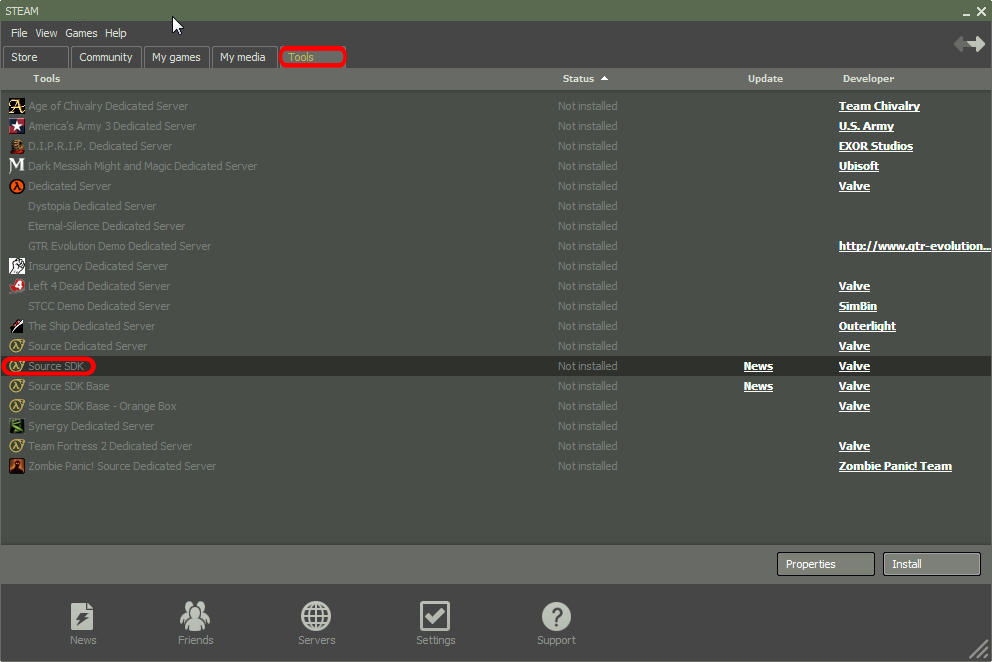
Task: Click the Source SDK Base icon
Action: pyautogui.click(x=17, y=386)
